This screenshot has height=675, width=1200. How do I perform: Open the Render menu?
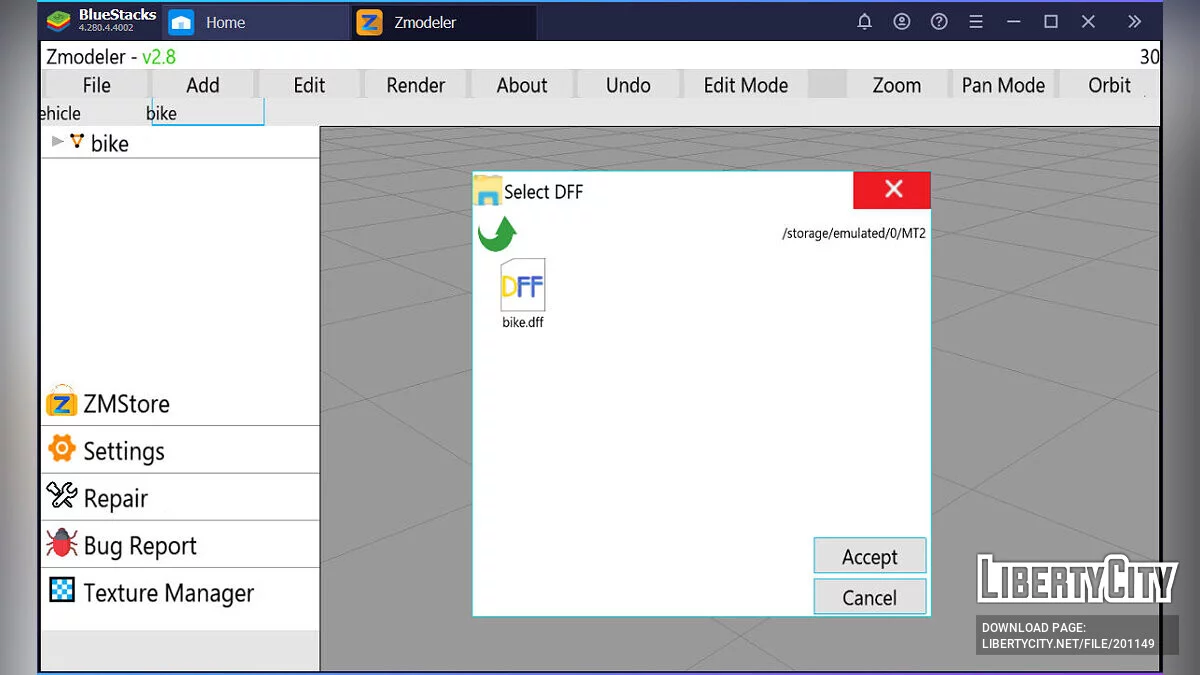pos(416,86)
